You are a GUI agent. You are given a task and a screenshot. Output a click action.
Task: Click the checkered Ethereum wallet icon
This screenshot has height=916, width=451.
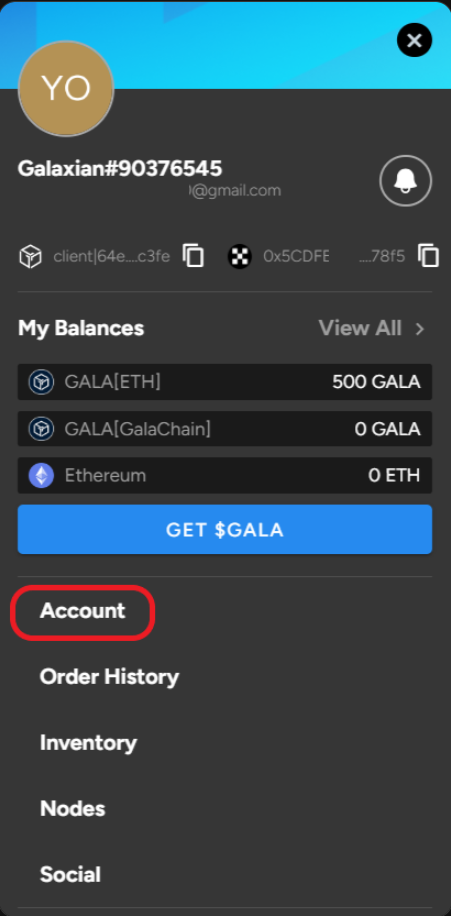[x=240, y=256]
